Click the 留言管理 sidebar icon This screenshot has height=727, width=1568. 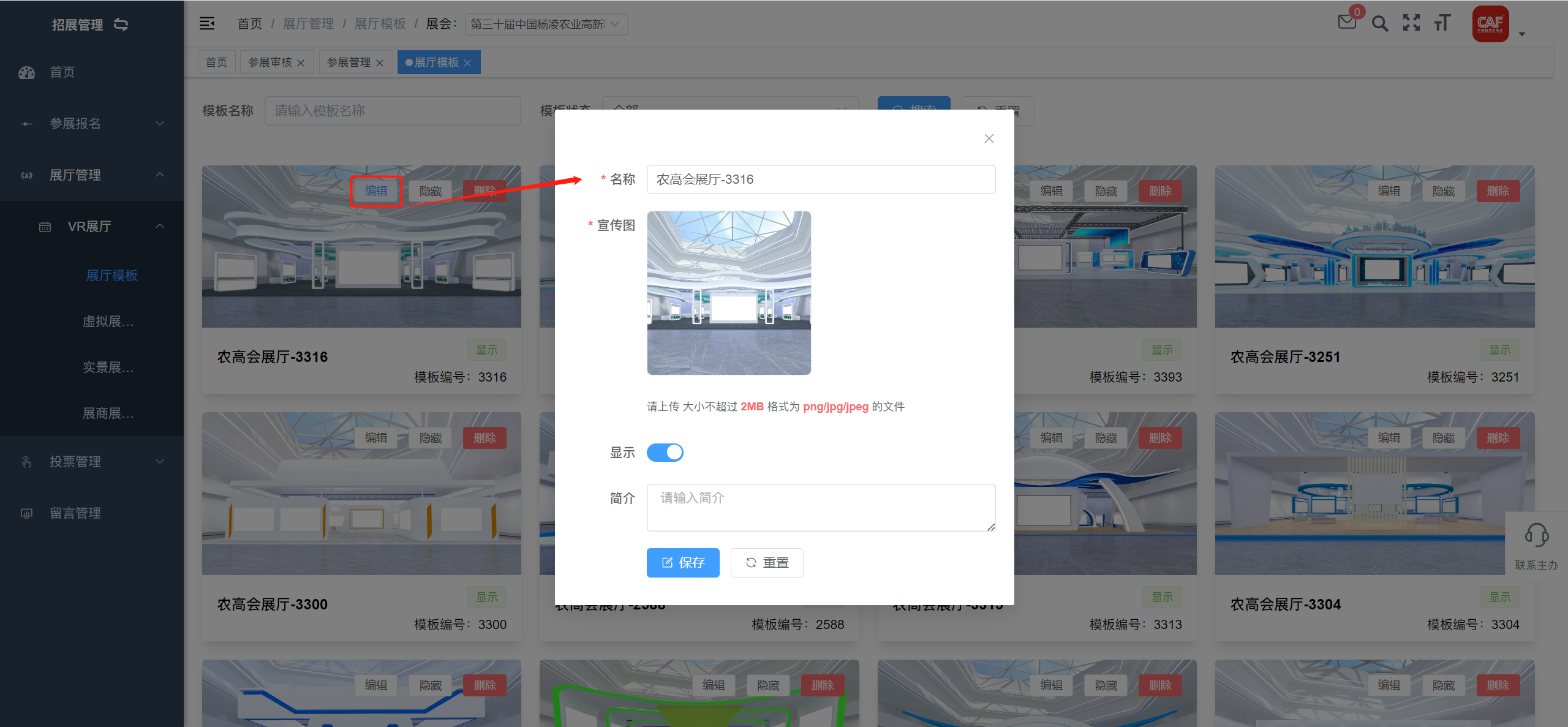(26, 513)
